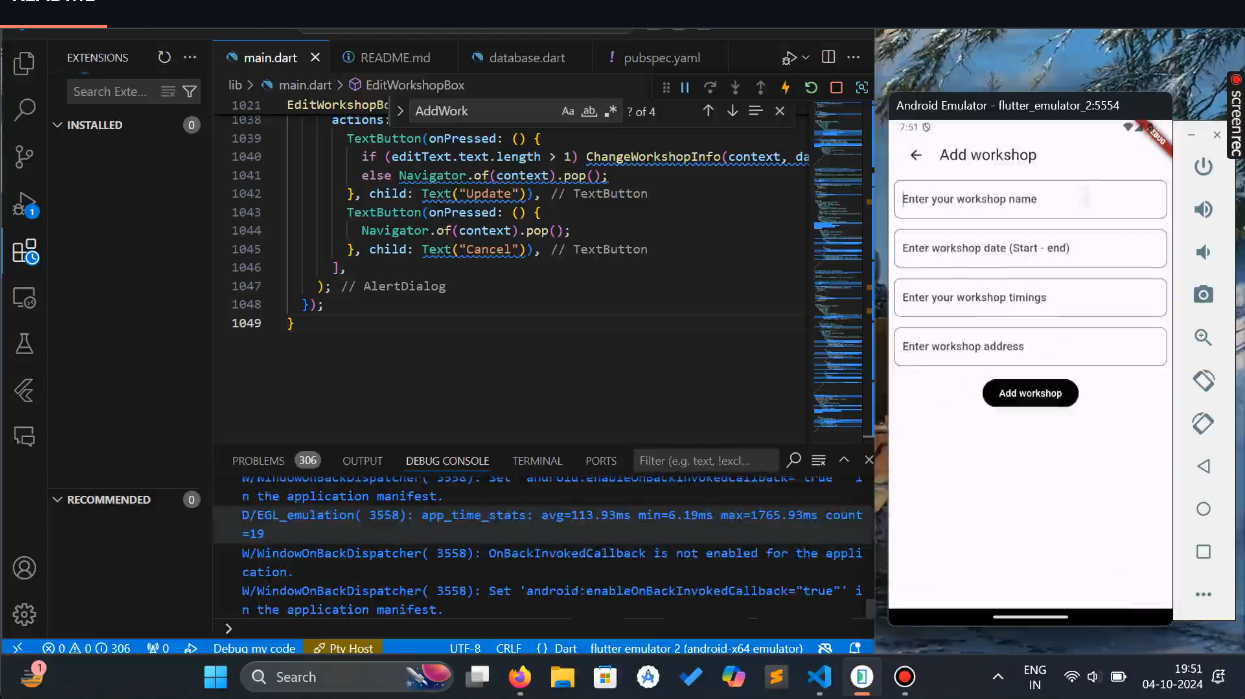Take an emulator screenshot with the camera icon

[x=1203, y=294]
